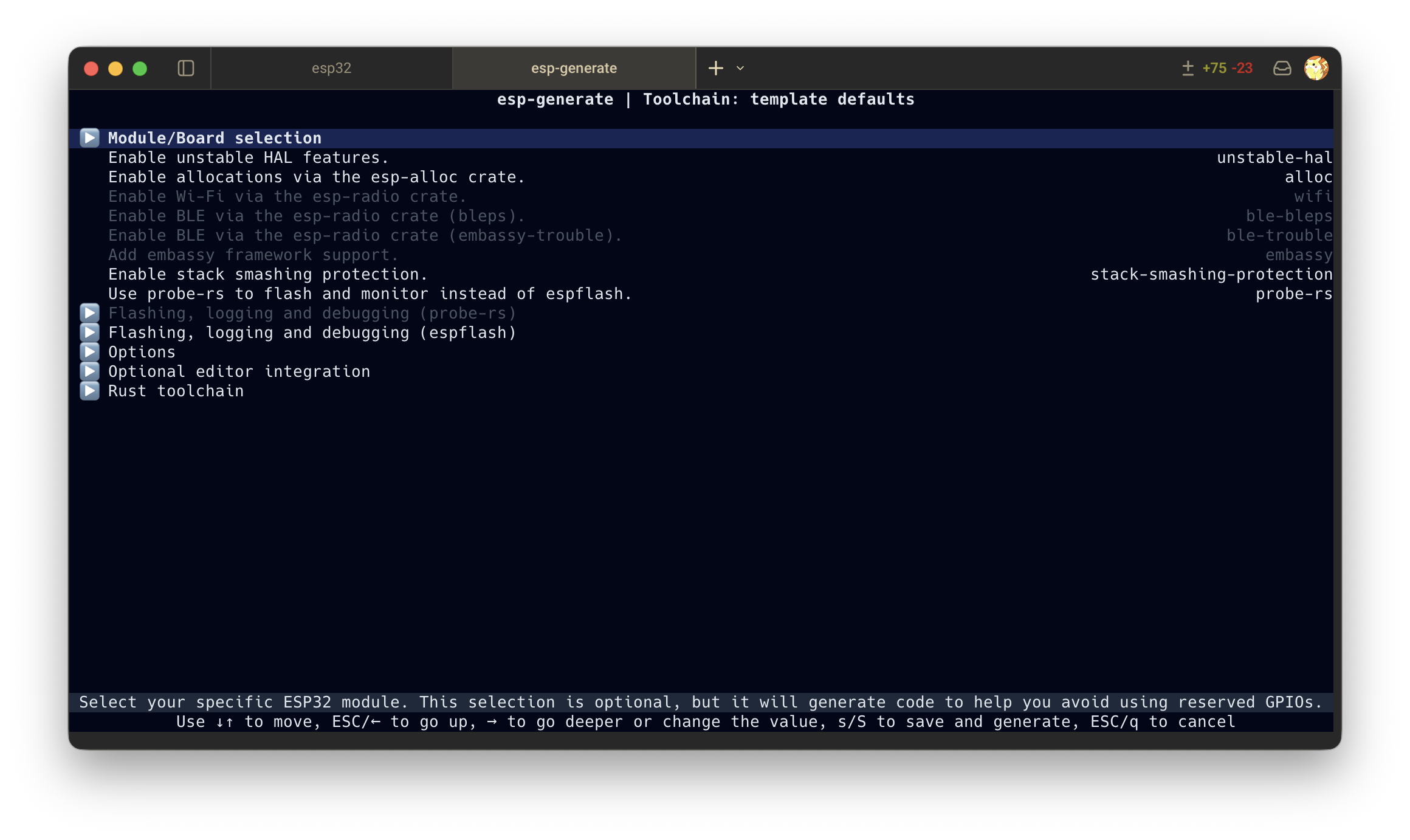Viewport: 1410px width, 840px height.
Task: Expand Flashing, logging and debugging (probe-rs) arrow
Action: [x=89, y=313]
